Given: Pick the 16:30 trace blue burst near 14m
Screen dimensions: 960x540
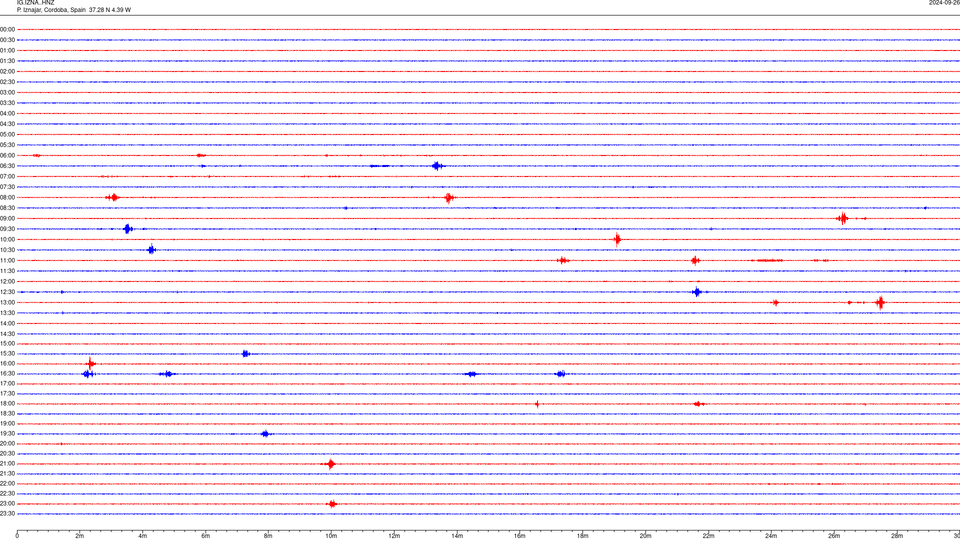Looking at the screenshot, I should point(471,373).
